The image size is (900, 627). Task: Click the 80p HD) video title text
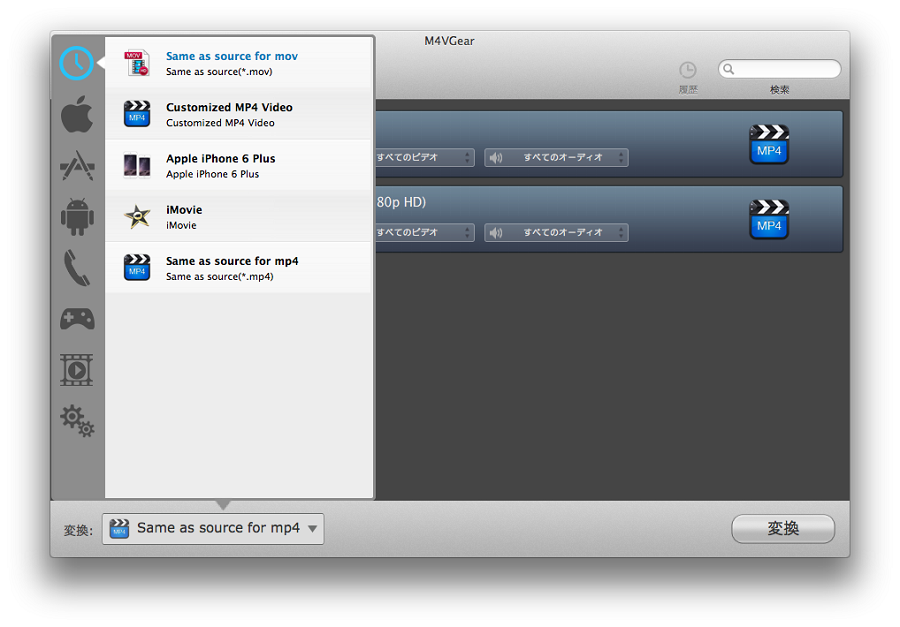pyautogui.click(x=401, y=202)
